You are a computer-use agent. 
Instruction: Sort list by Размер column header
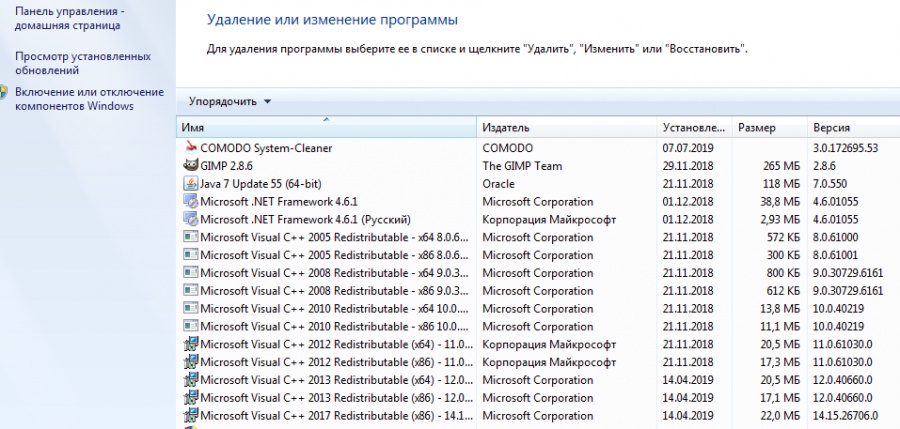pyautogui.click(x=769, y=127)
